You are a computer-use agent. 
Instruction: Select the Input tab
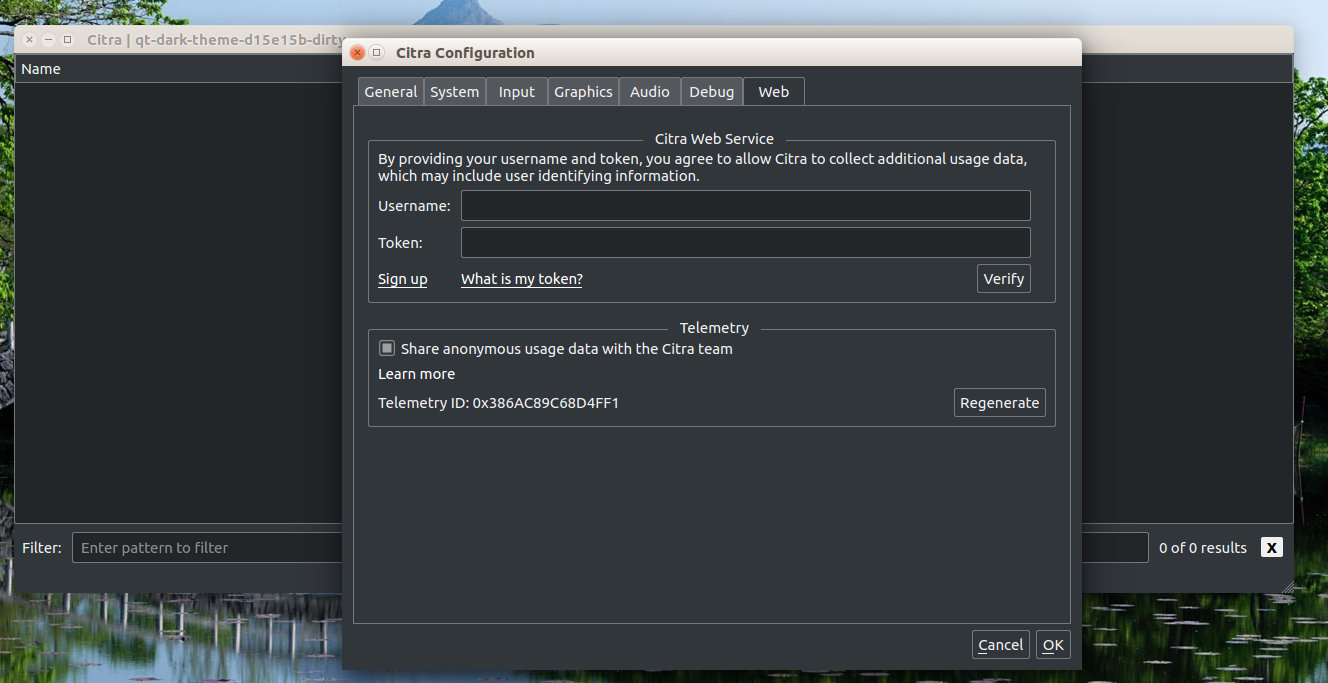(517, 91)
